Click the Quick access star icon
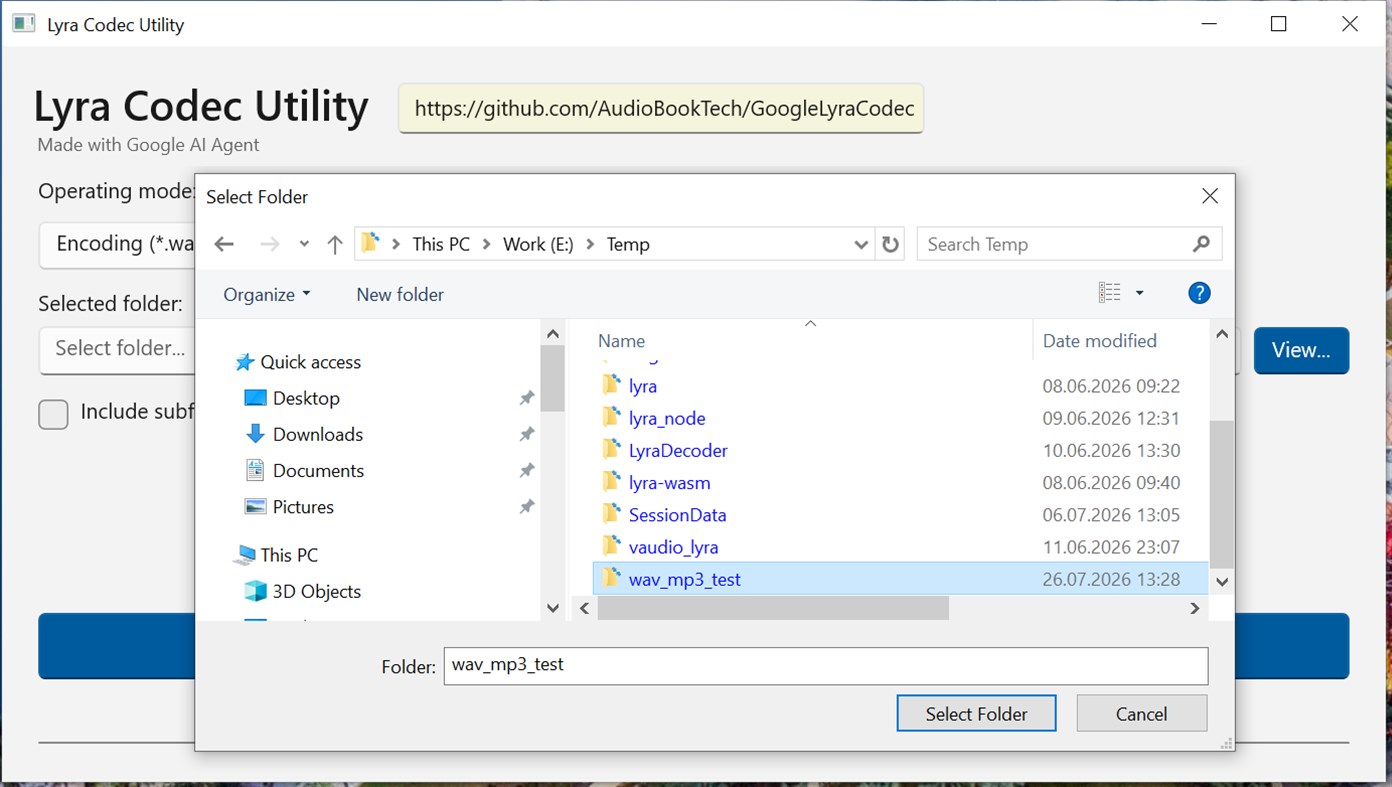The width and height of the screenshot is (1392, 787). tap(243, 362)
